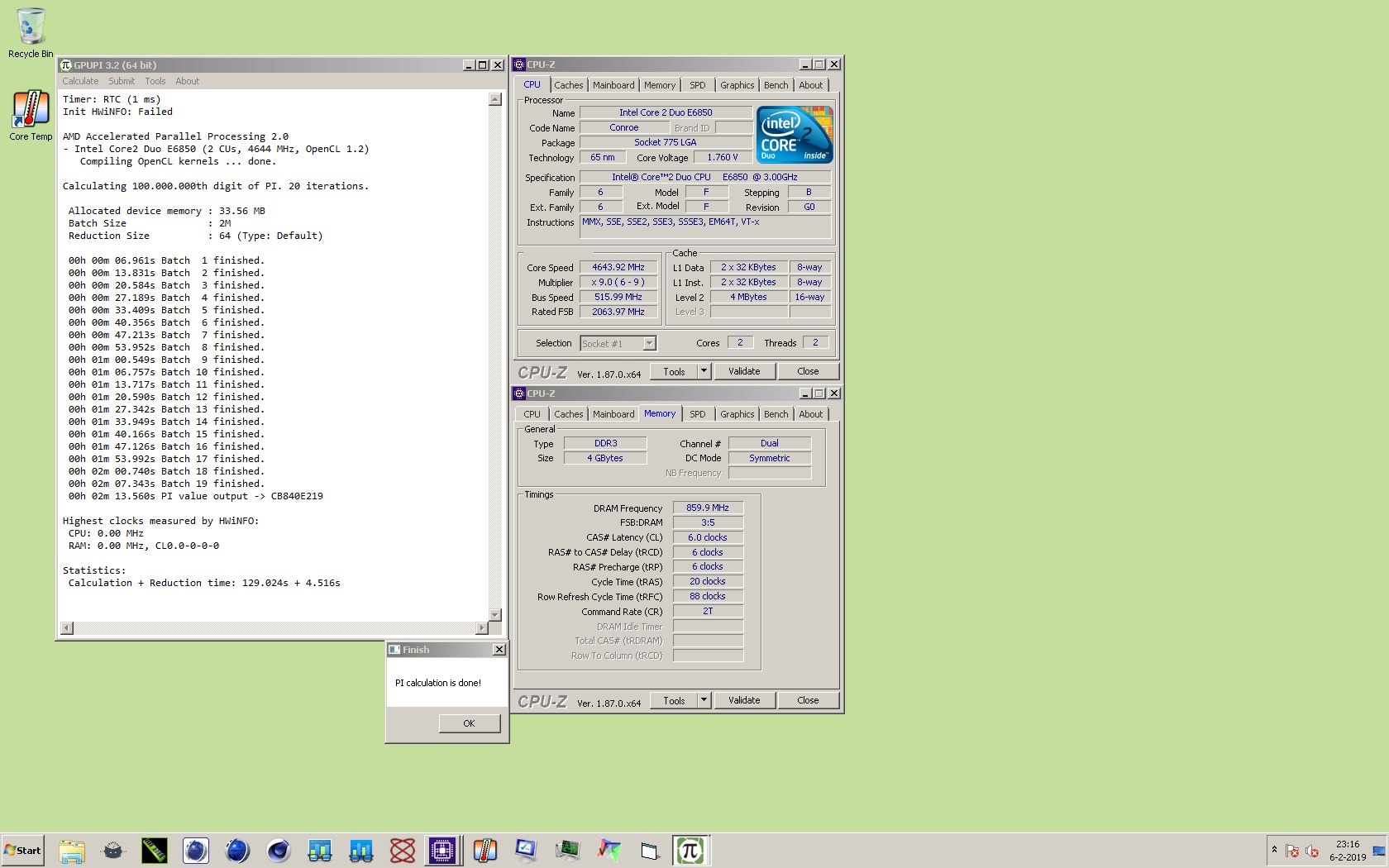Viewport: 1389px width, 868px height.
Task: Switch to GPUPI pi taskbar icon
Action: (x=690, y=850)
